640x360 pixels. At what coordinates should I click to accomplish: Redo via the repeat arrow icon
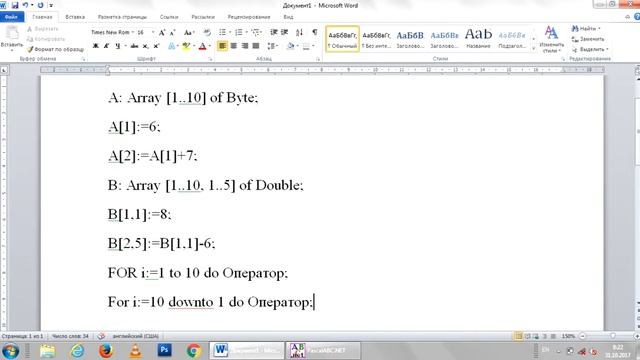click(x=40, y=5)
